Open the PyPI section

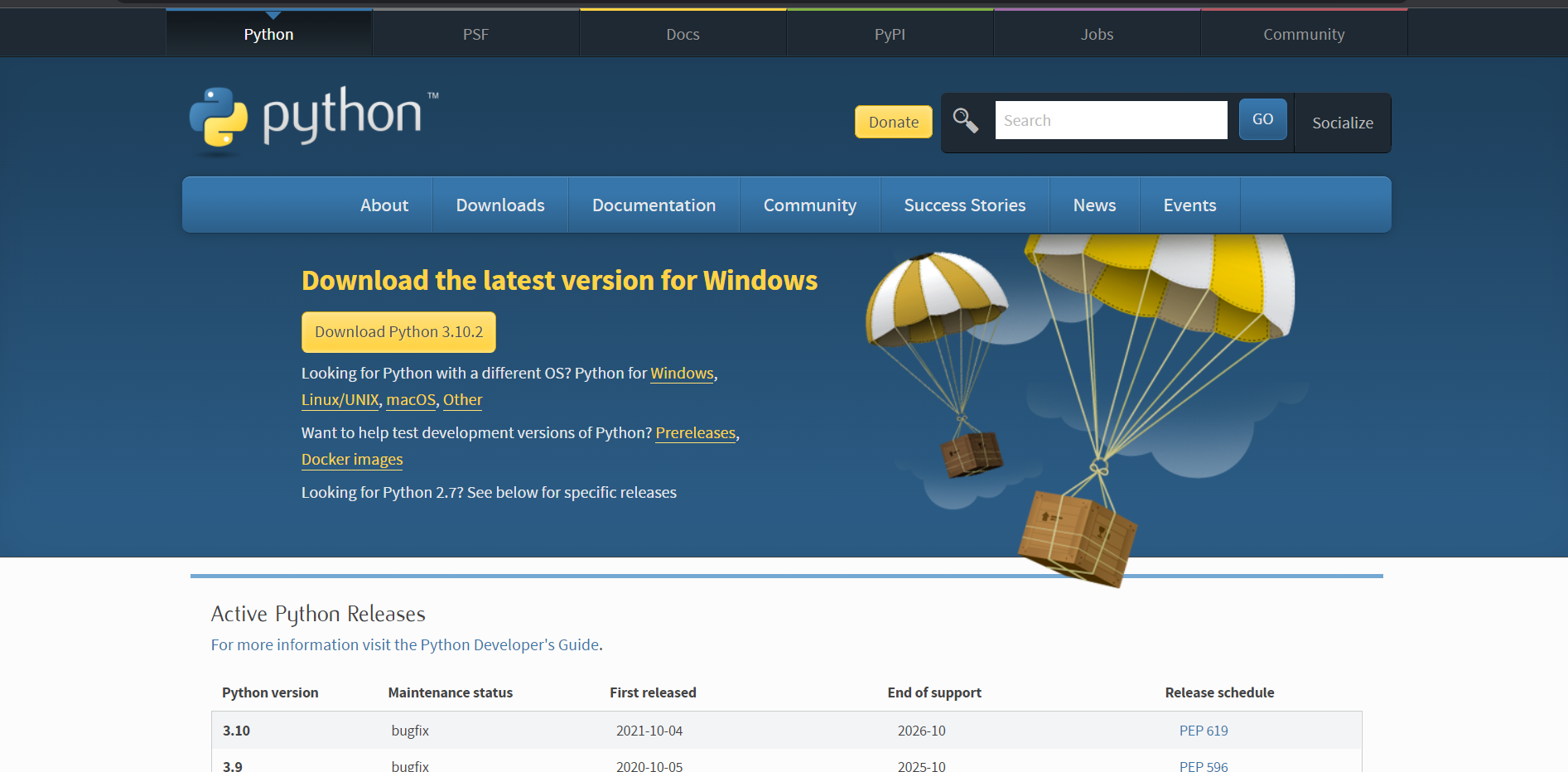pos(889,34)
